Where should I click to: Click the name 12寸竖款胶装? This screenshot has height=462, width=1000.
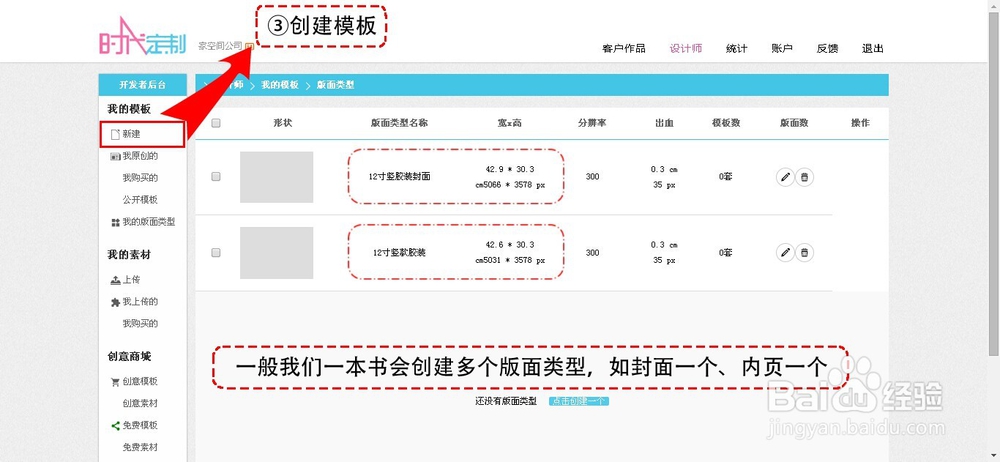click(399, 253)
